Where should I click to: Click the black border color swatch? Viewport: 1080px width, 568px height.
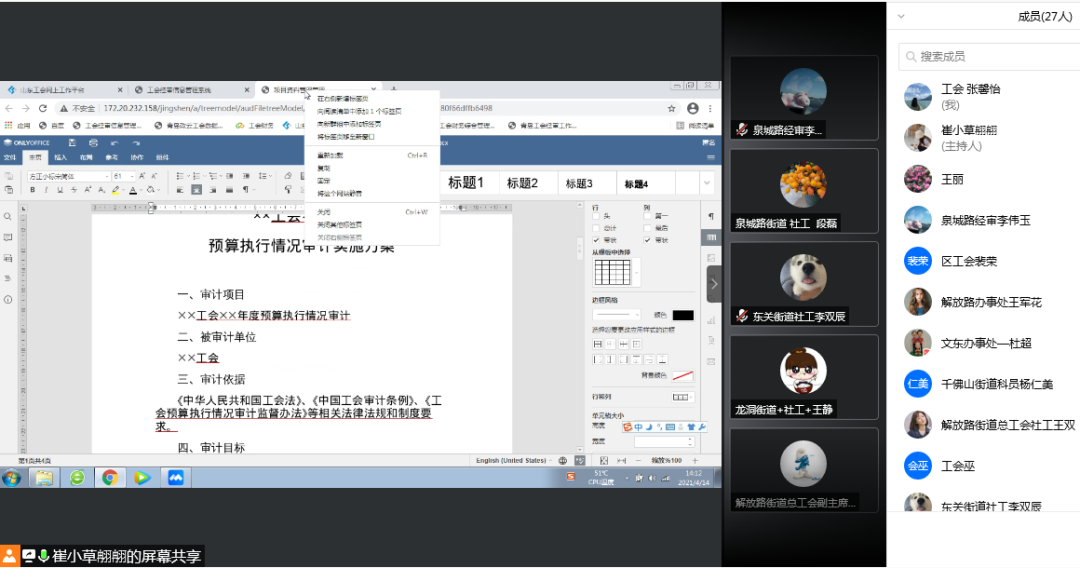(683, 315)
